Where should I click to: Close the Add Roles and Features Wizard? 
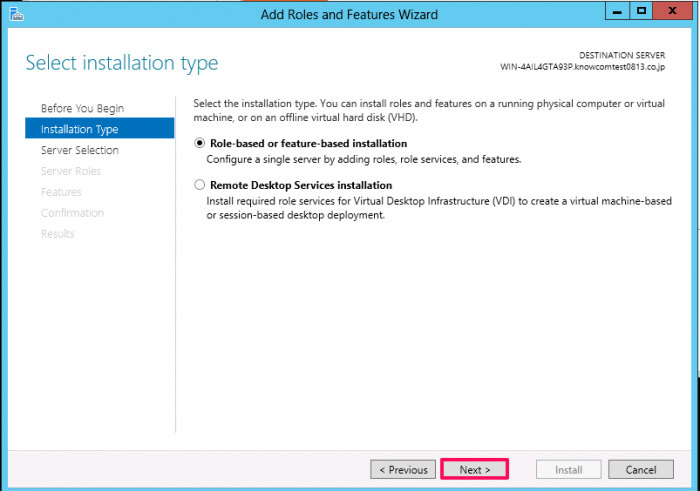[x=672, y=11]
